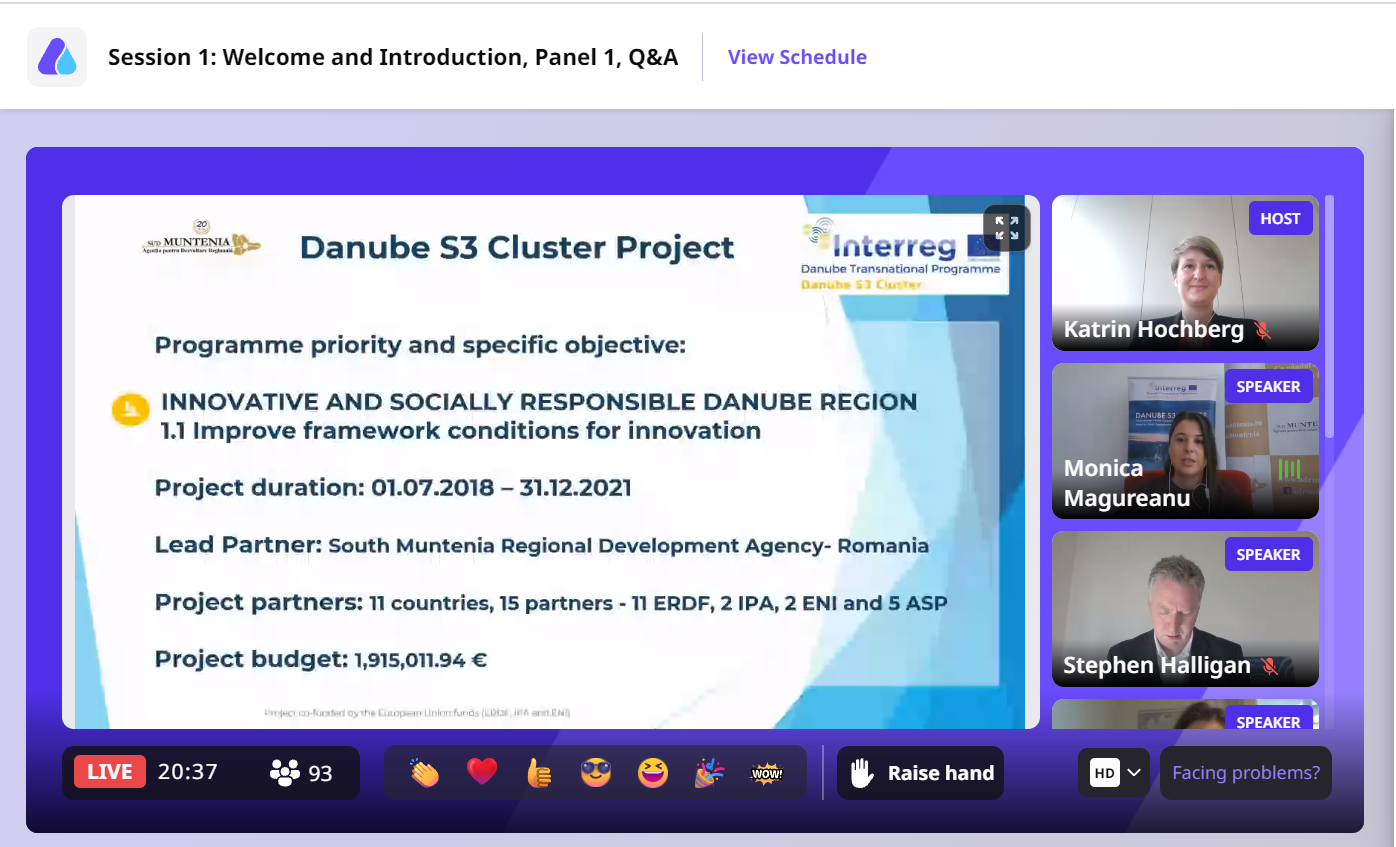Click the Sud Muntenia logo on slide

pos(202,238)
